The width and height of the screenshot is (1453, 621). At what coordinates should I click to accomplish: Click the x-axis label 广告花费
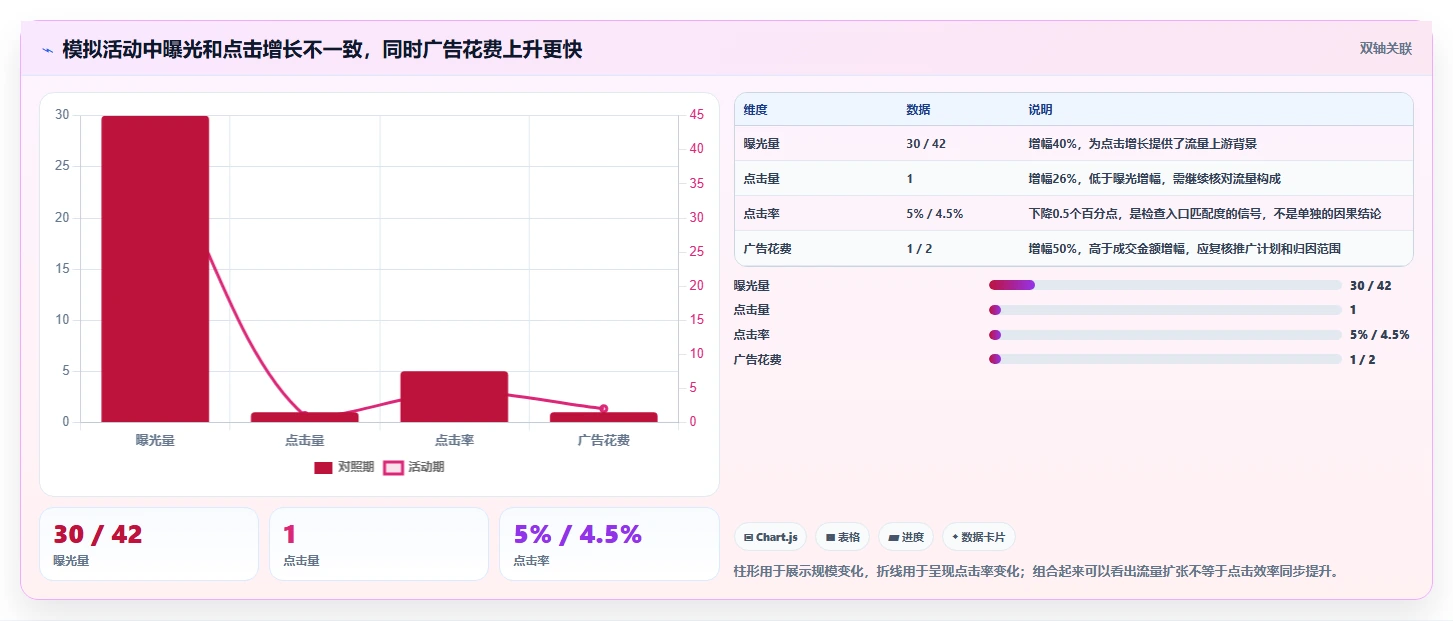(x=604, y=440)
